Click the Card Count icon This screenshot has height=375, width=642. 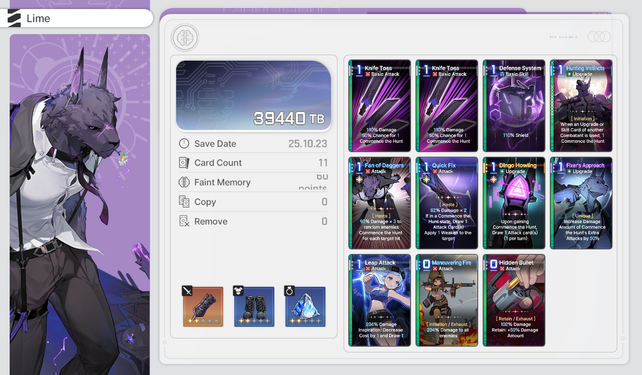184,163
